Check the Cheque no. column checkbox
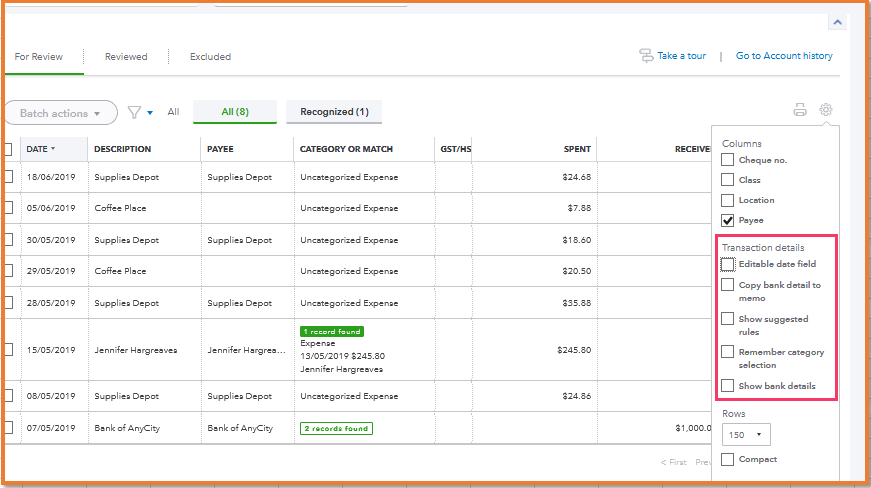 728,160
